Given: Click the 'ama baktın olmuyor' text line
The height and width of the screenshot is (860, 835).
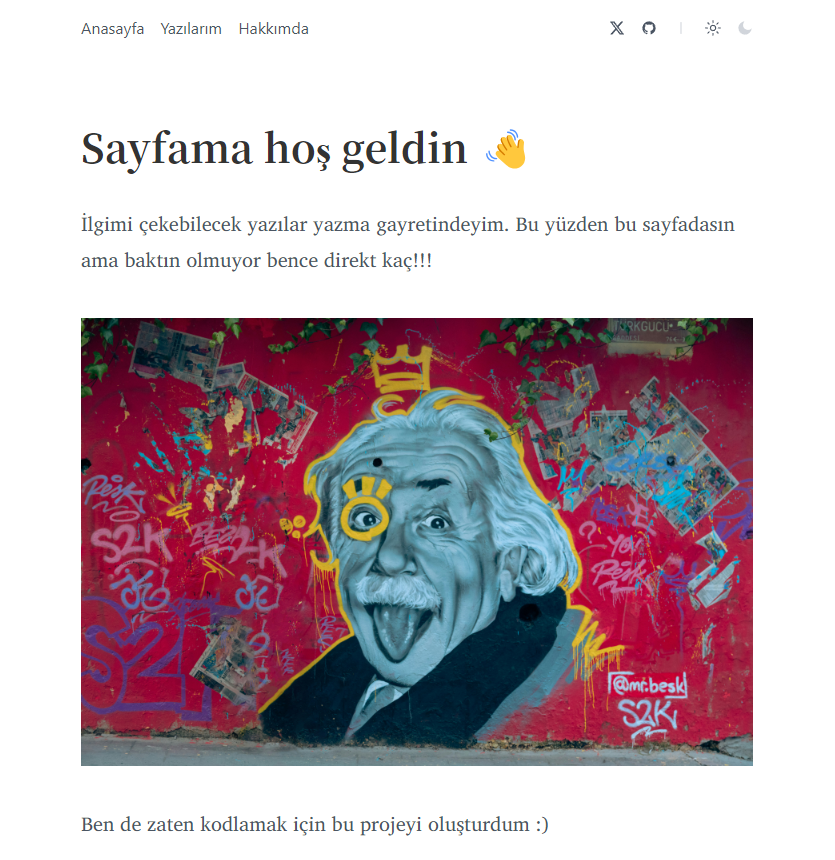Looking at the screenshot, I should (256, 261).
